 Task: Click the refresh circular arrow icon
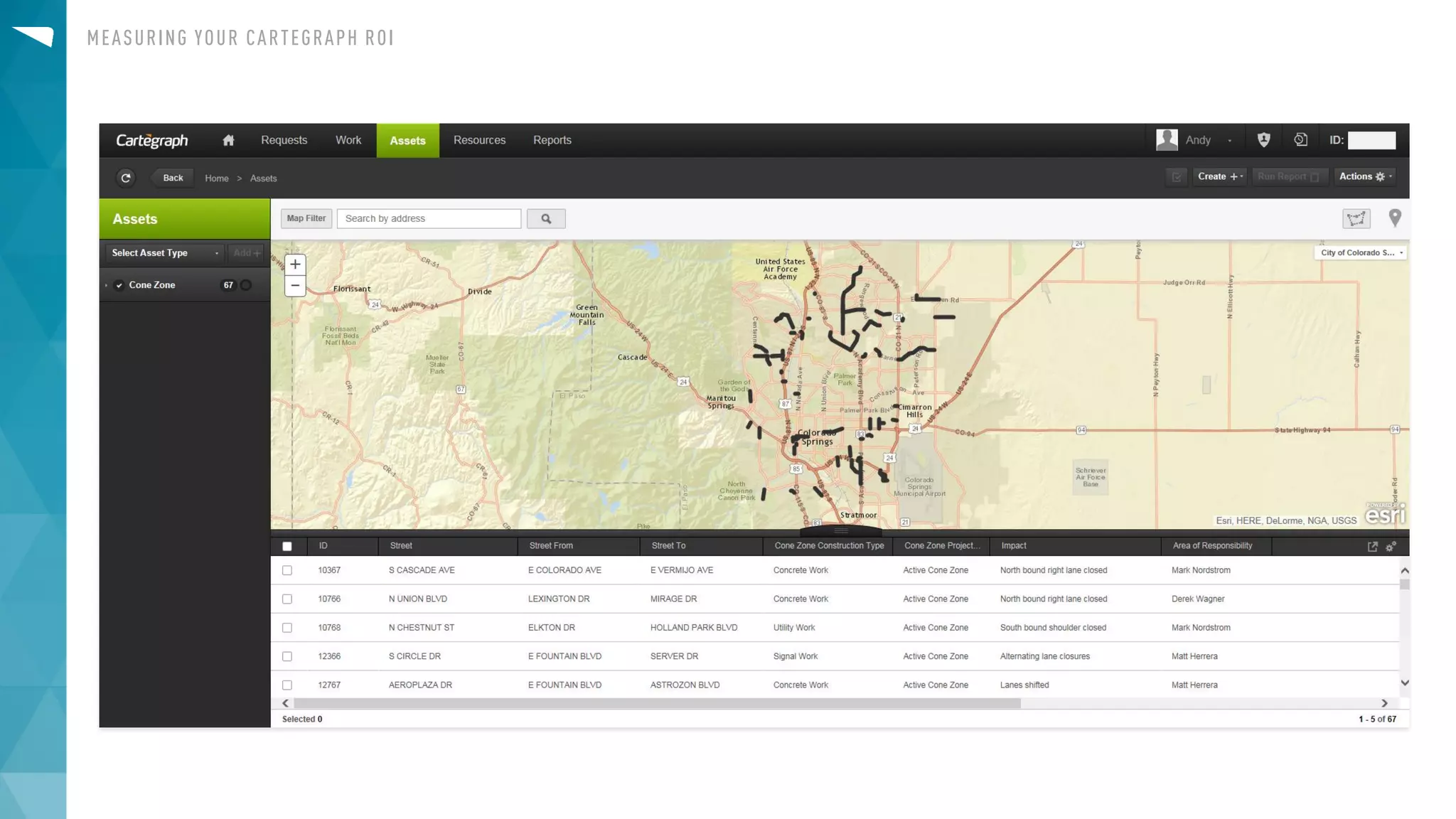point(126,178)
